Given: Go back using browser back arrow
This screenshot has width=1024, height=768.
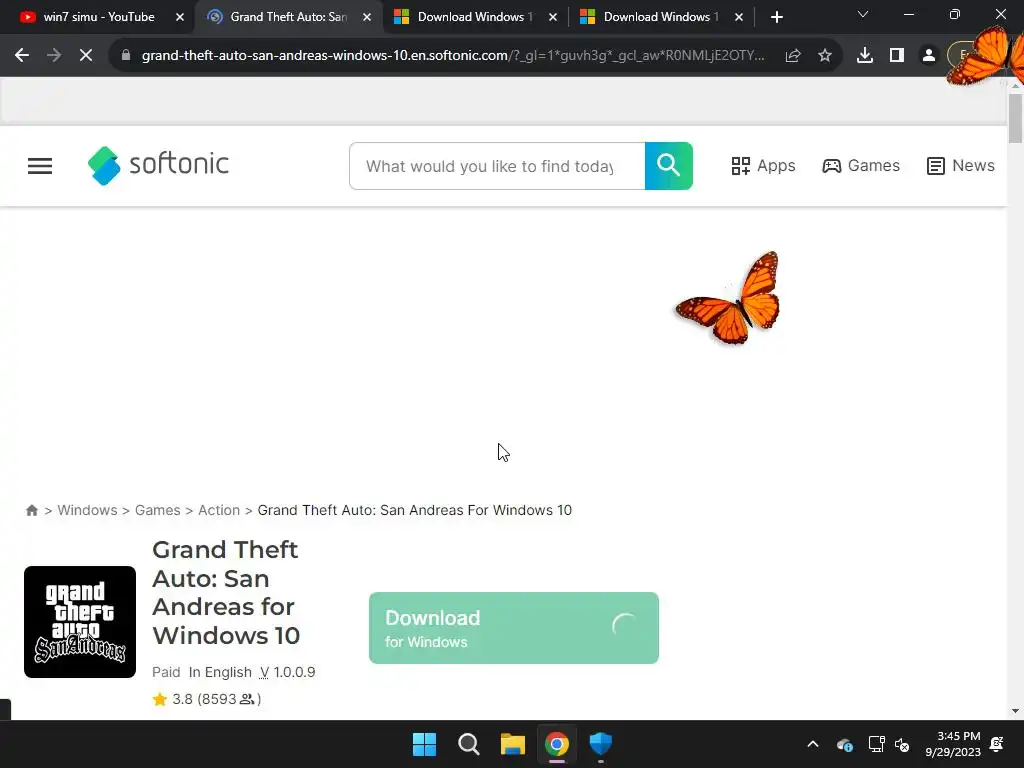Looking at the screenshot, I should 22,56.
